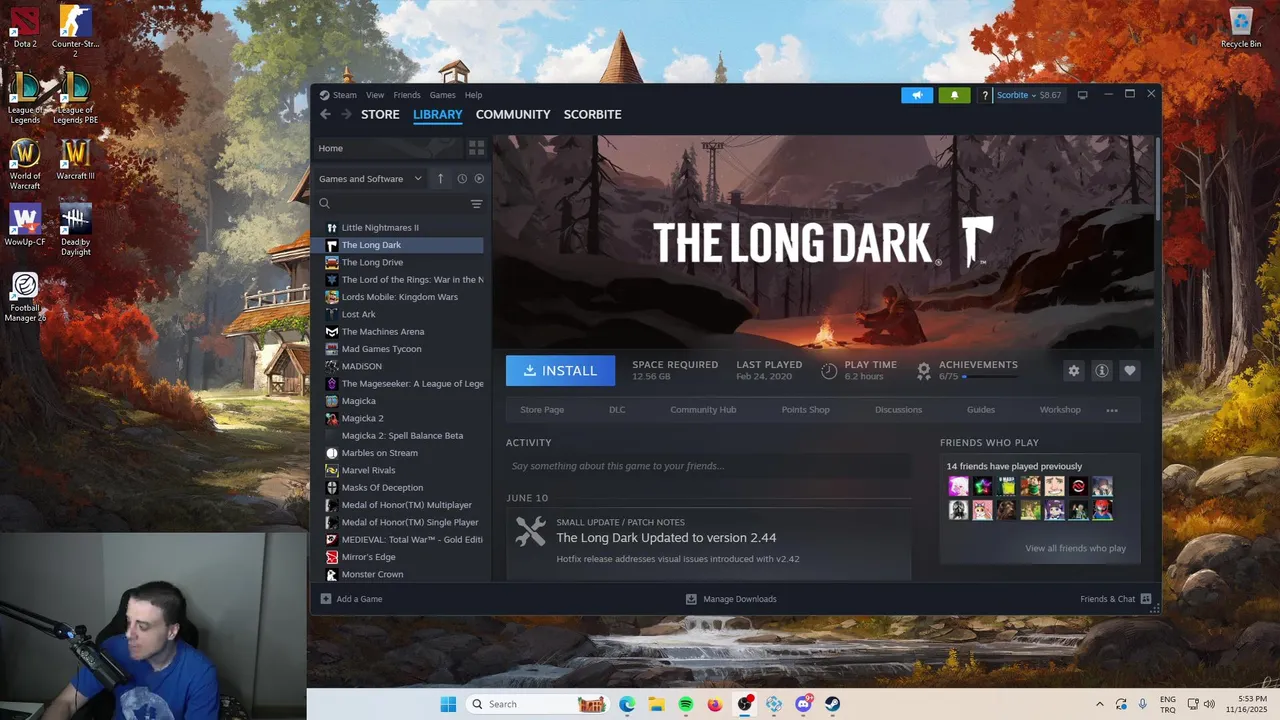This screenshot has height=720, width=1280.
Task: Click the library search magnifier
Action: click(x=324, y=203)
